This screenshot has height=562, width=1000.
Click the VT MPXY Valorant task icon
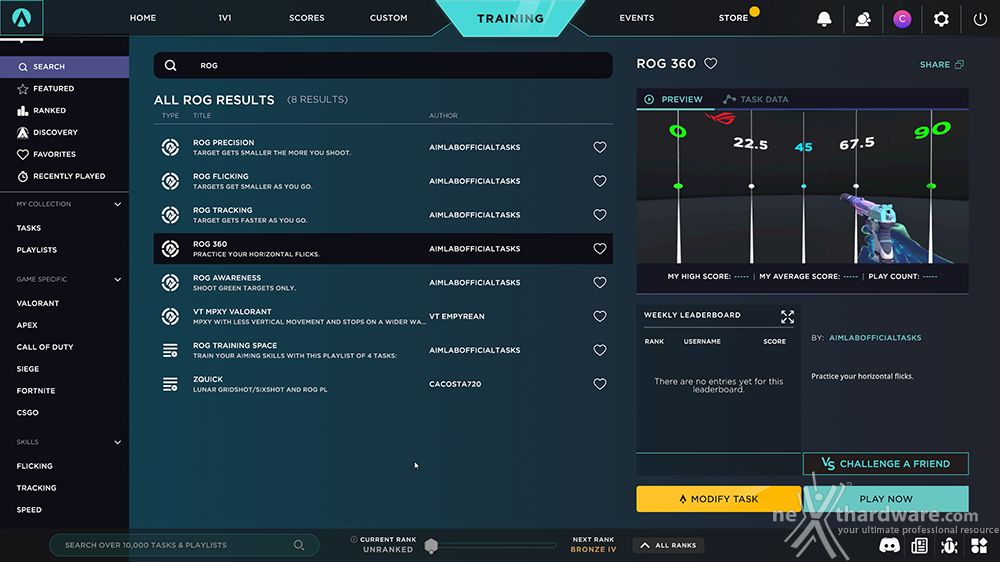(170, 316)
